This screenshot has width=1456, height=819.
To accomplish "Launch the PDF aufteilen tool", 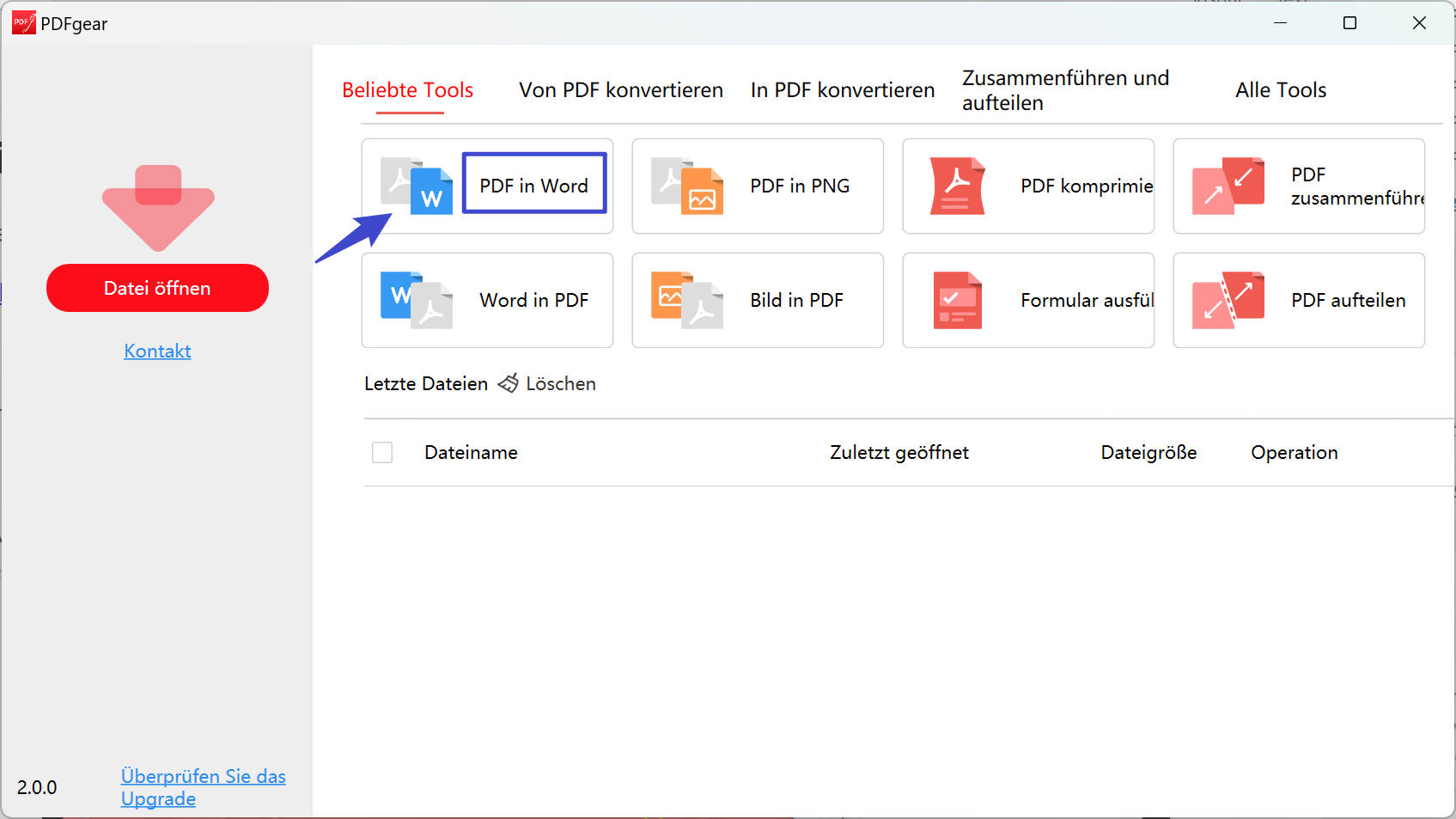I will tap(1297, 300).
